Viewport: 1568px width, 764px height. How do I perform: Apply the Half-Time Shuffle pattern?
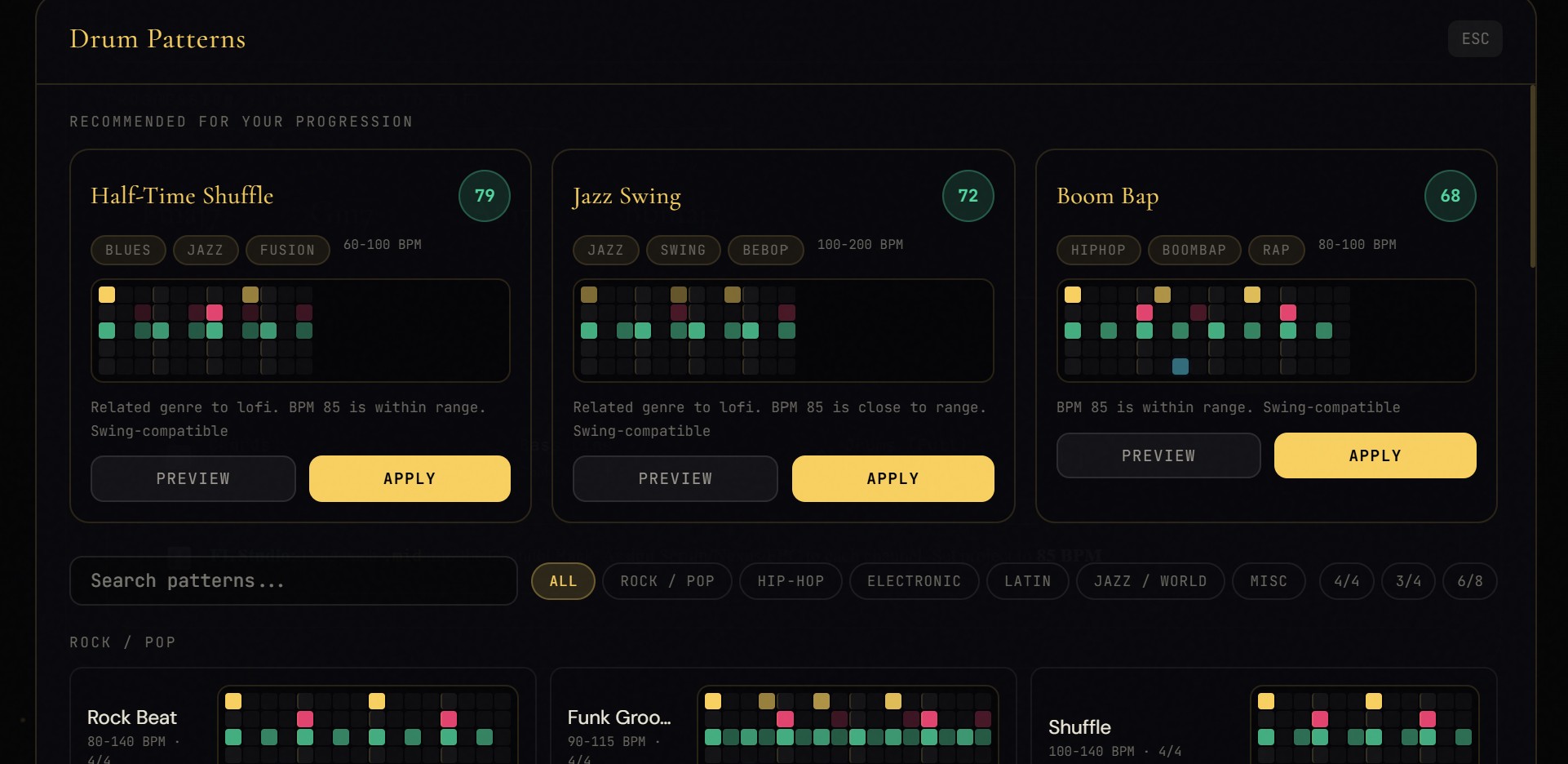click(x=410, y=478)
